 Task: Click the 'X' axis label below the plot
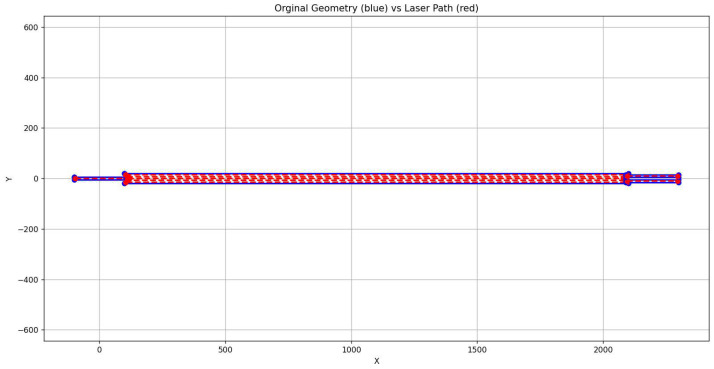[x=377, y=361]
